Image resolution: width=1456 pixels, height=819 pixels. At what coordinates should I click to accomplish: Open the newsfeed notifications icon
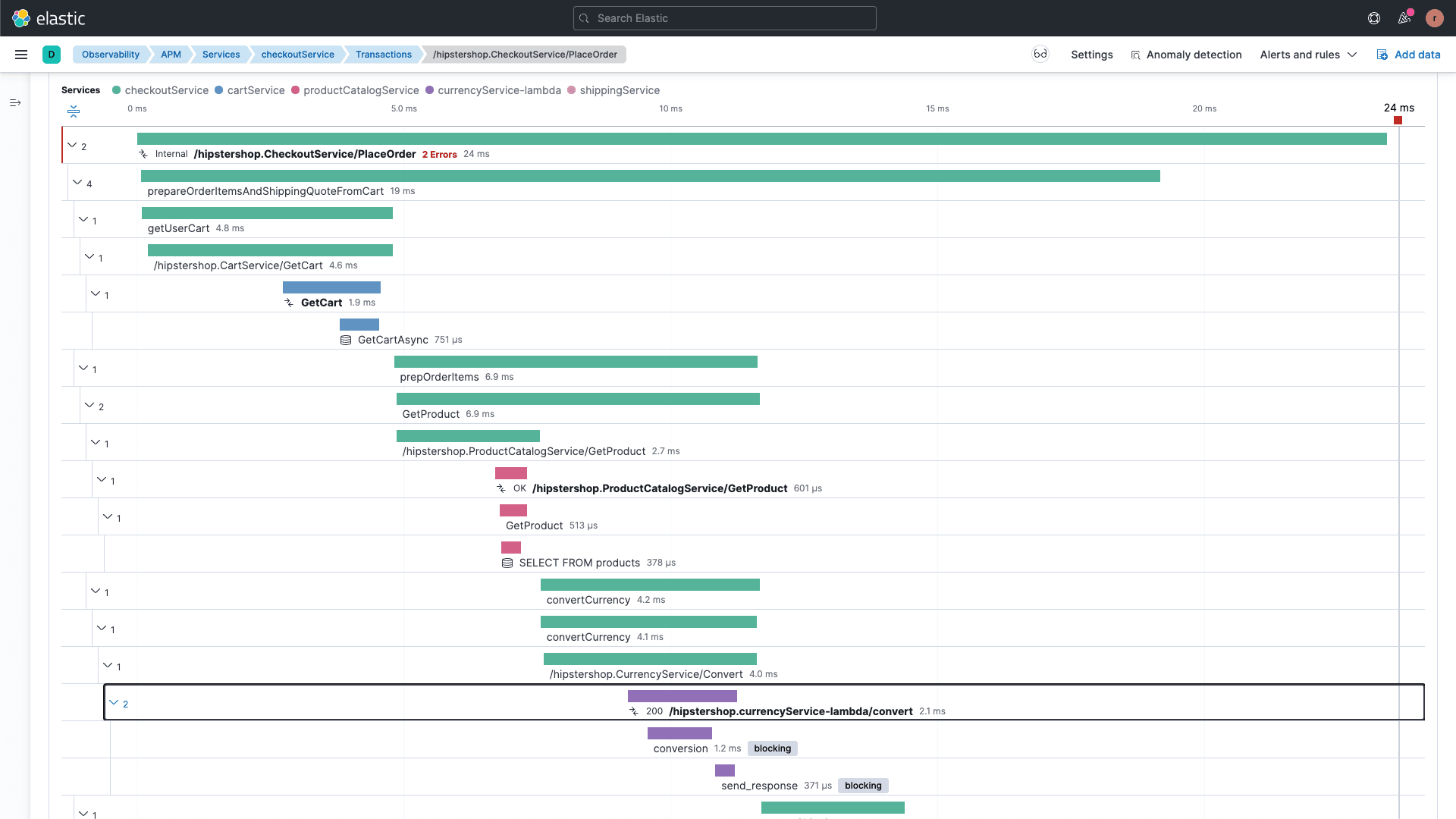tap(1404, 18)
